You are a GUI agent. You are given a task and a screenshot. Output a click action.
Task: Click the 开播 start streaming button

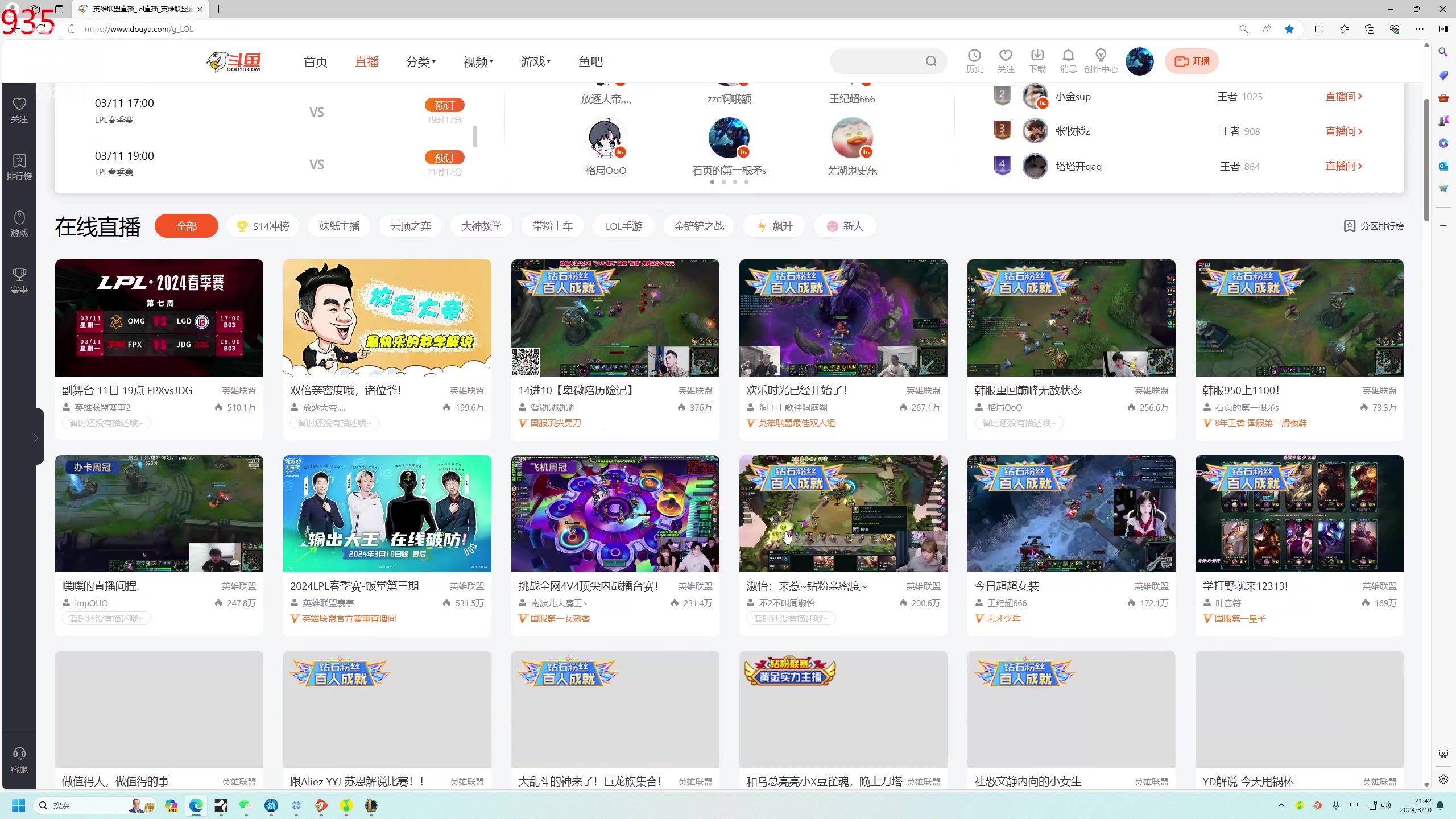pos(1192,61)
